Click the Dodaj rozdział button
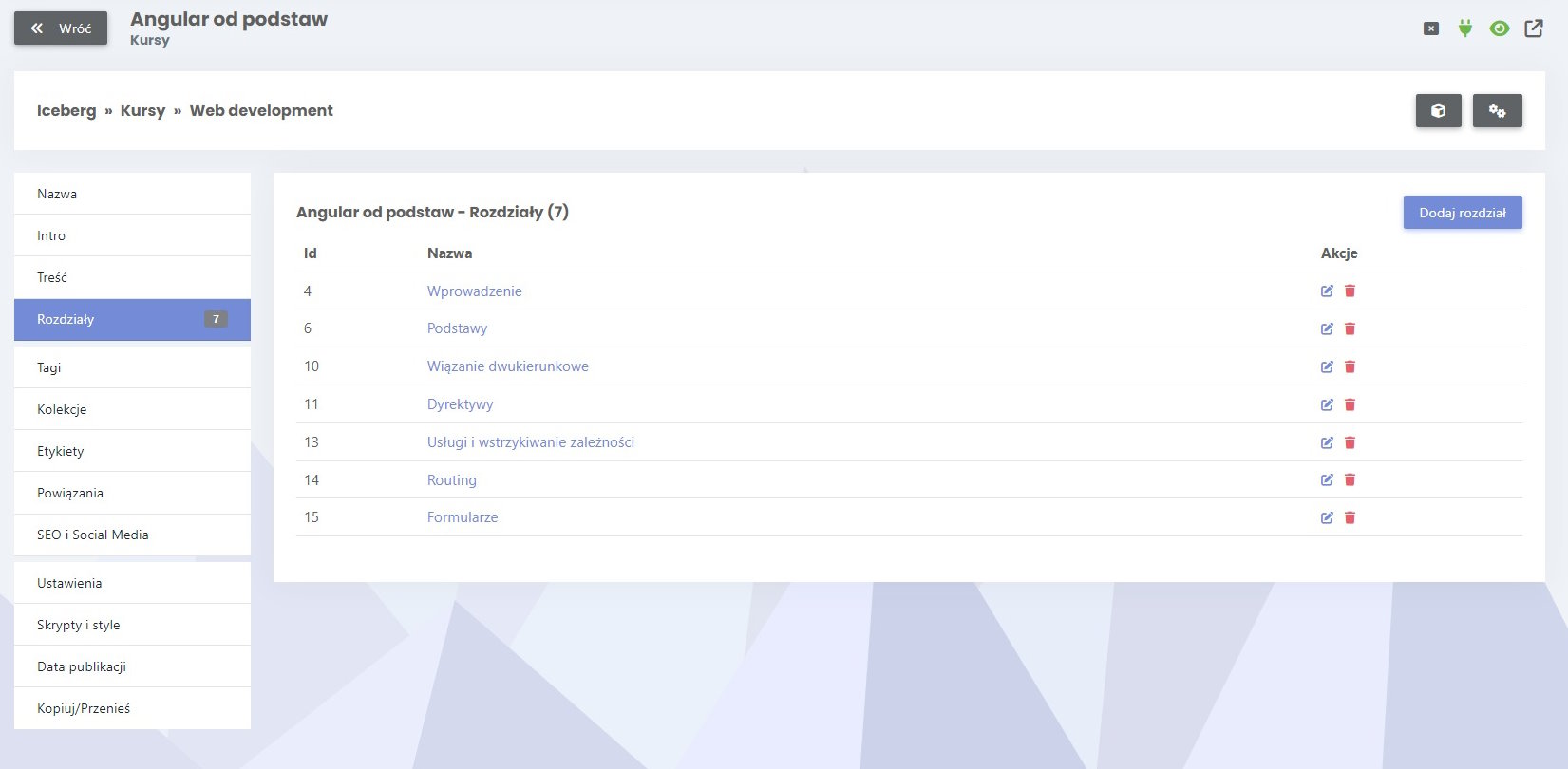 [x=1463, y=213]
